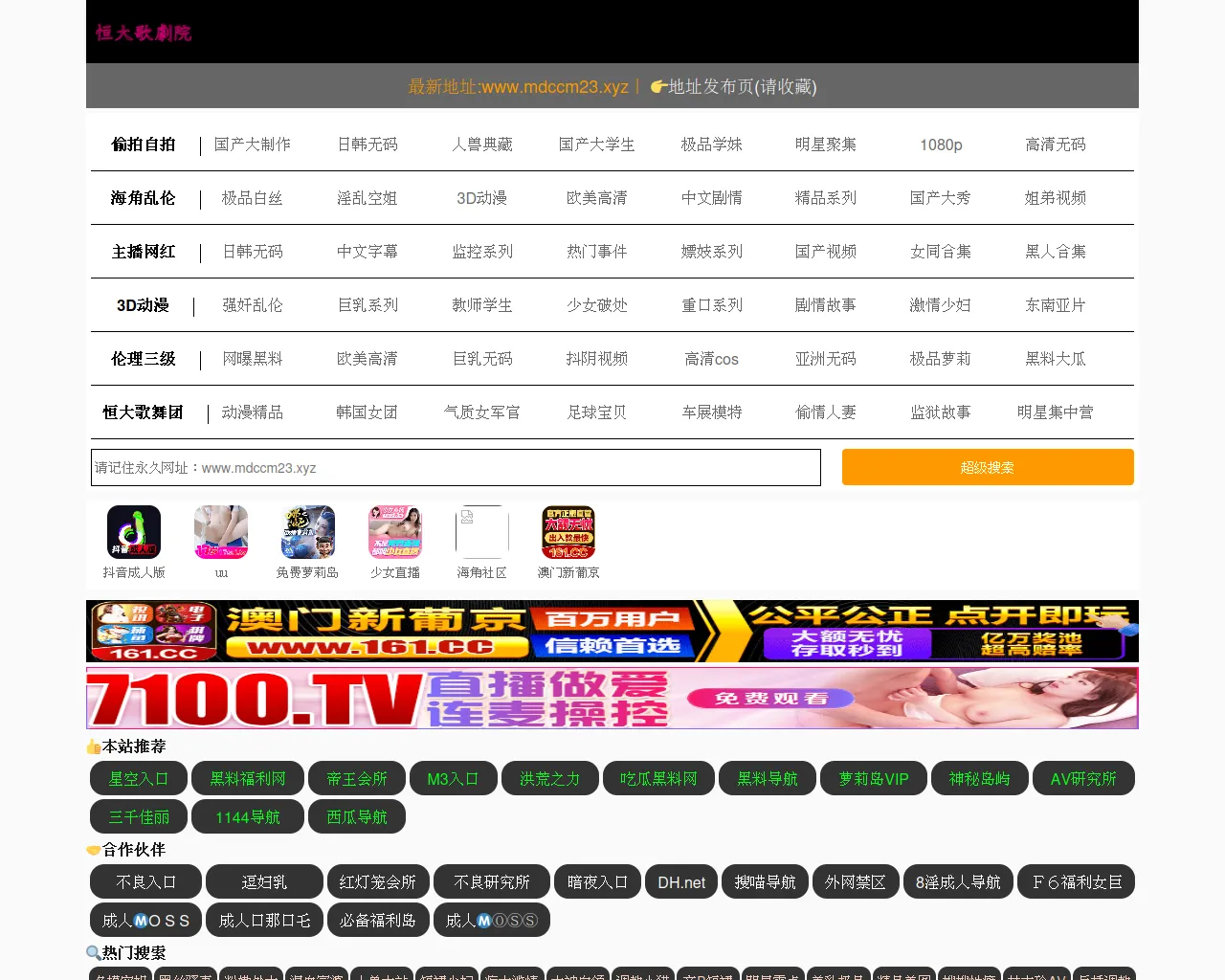The image size is (1225, 980).
Task: Click the magnifier icon beside 热门搜索
Action: click(x=94, y=953)
